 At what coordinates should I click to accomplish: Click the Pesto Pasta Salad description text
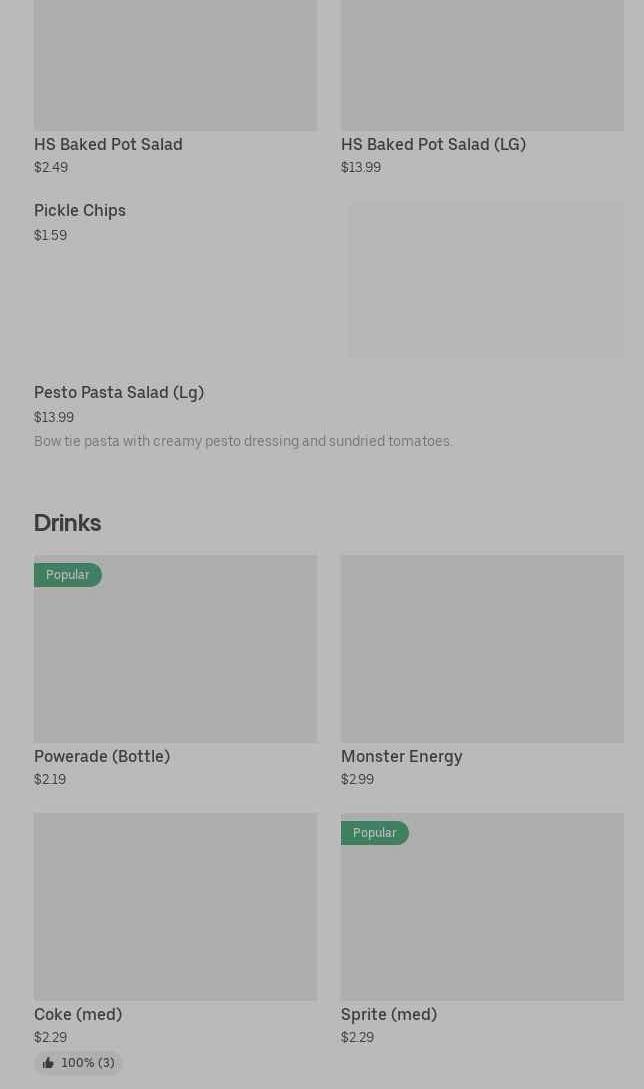point(243,441)
